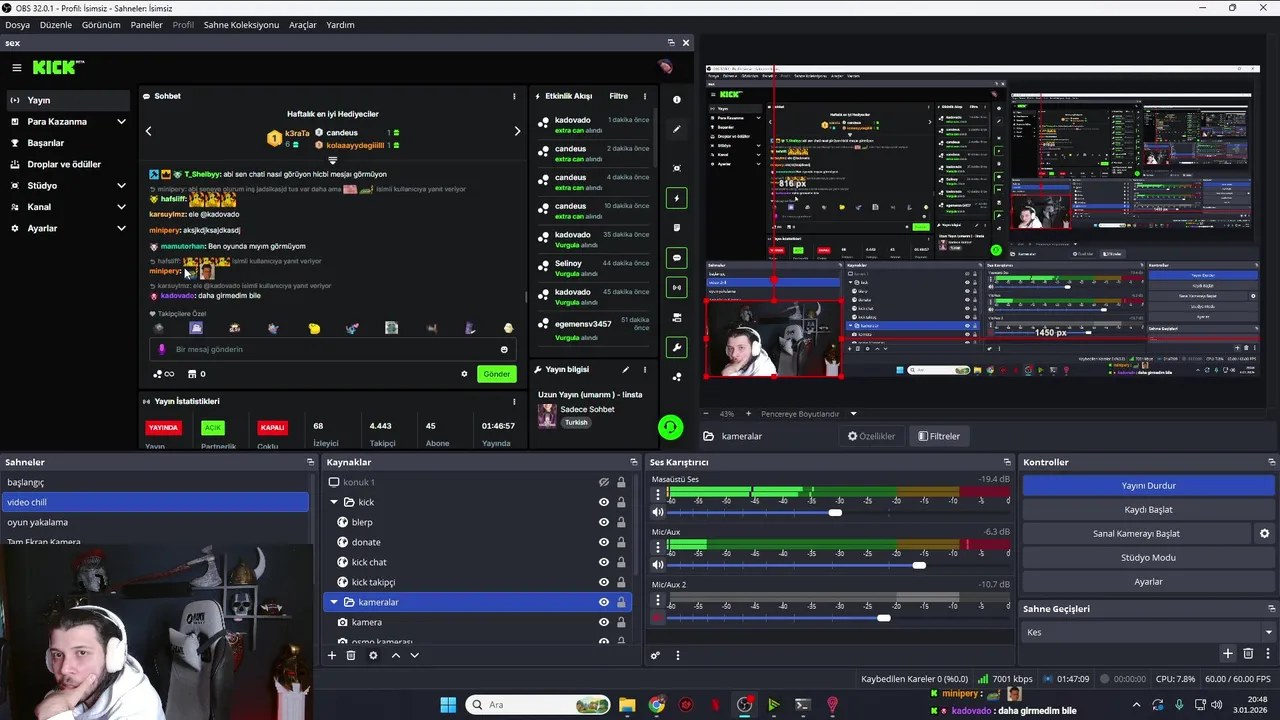Hide the donate source
This screenshot has width=1280, height=720.
(x=604, y=542)
